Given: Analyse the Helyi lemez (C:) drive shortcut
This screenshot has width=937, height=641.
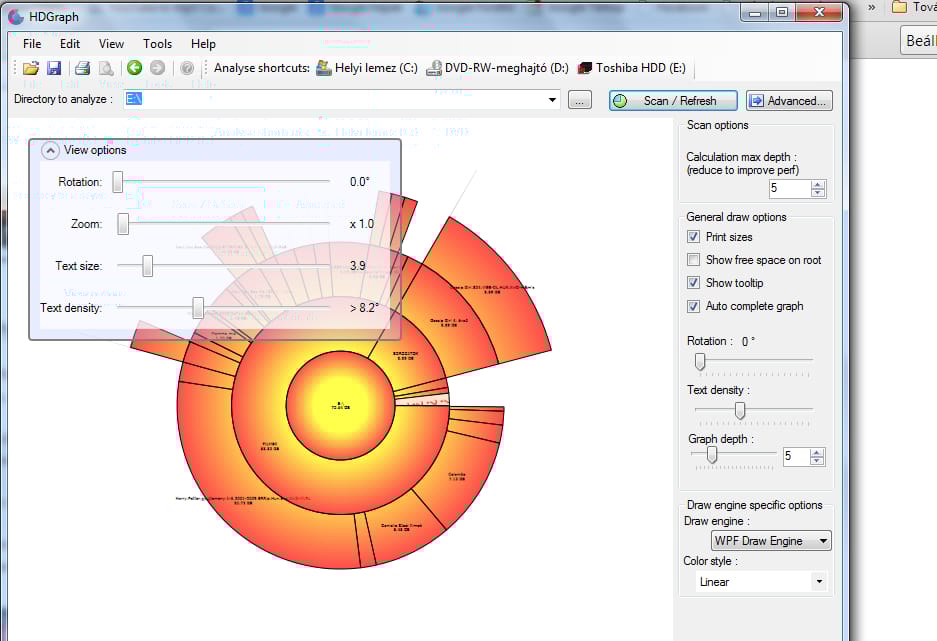Looking at the screenshot, I should (x=367, y=68).
